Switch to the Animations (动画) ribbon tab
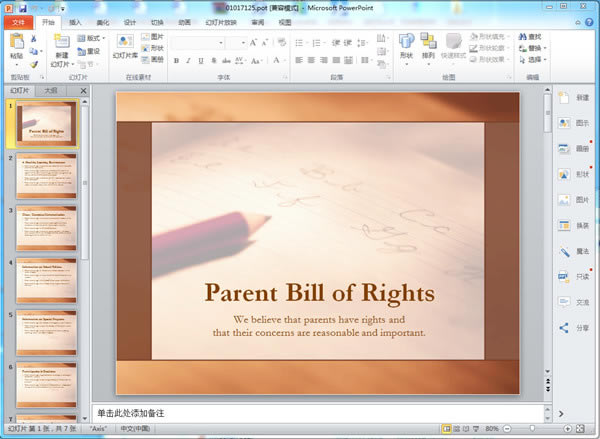Screen dimensions: 600x439 [x=184, y=23]
